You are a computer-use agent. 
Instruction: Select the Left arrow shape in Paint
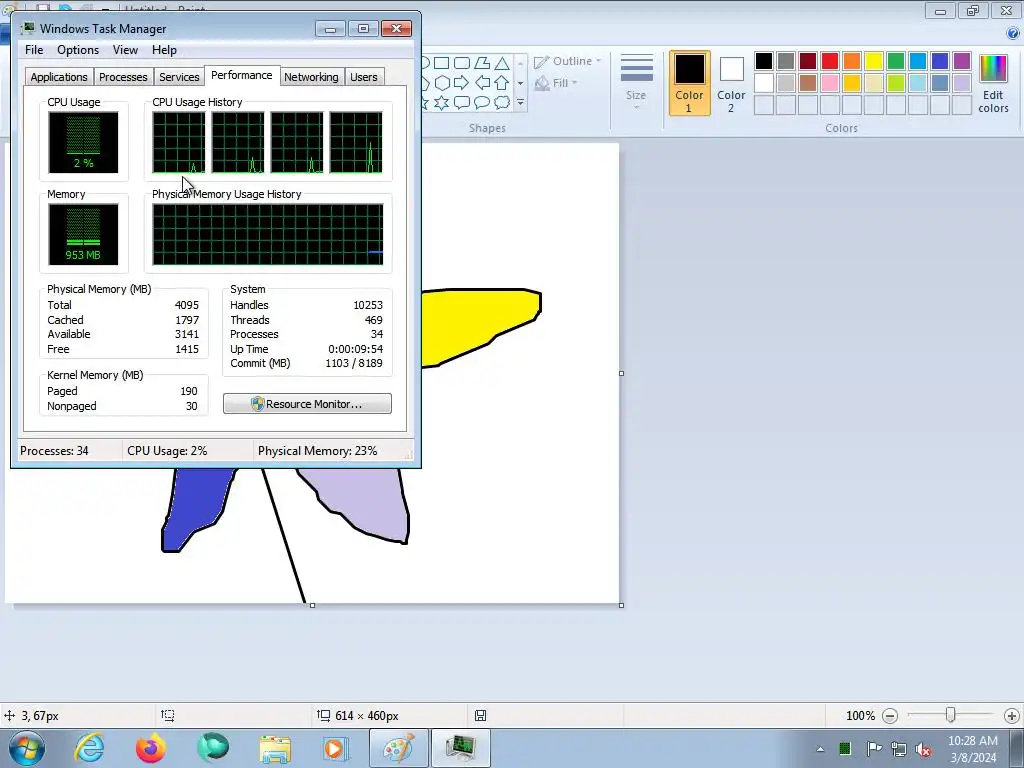pyautogui.click(x=482, y=83)
